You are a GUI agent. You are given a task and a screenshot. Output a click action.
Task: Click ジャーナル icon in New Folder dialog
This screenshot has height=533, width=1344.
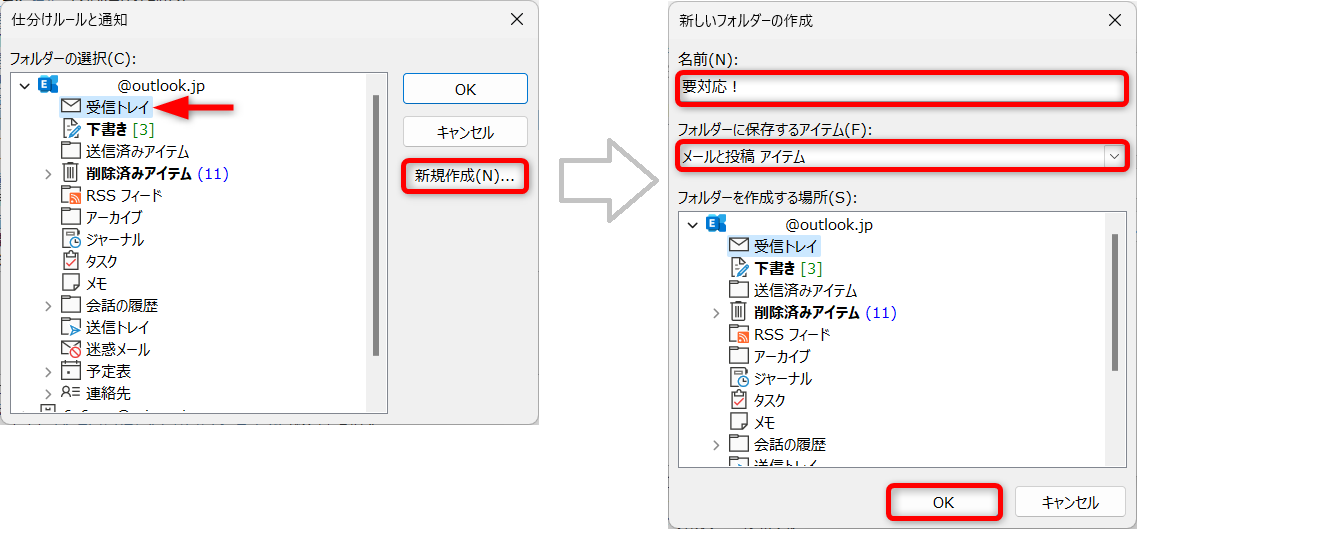739,378
